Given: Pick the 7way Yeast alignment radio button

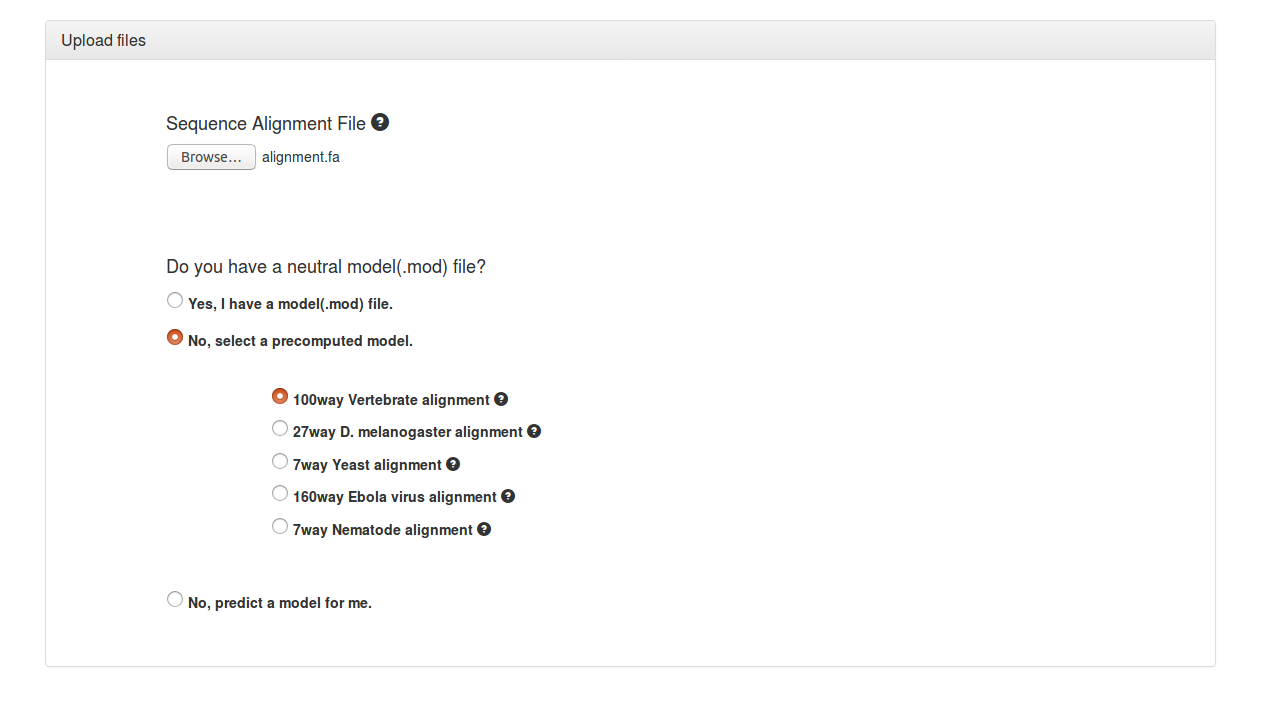Looking at the screenshot, I should [280, 461].
